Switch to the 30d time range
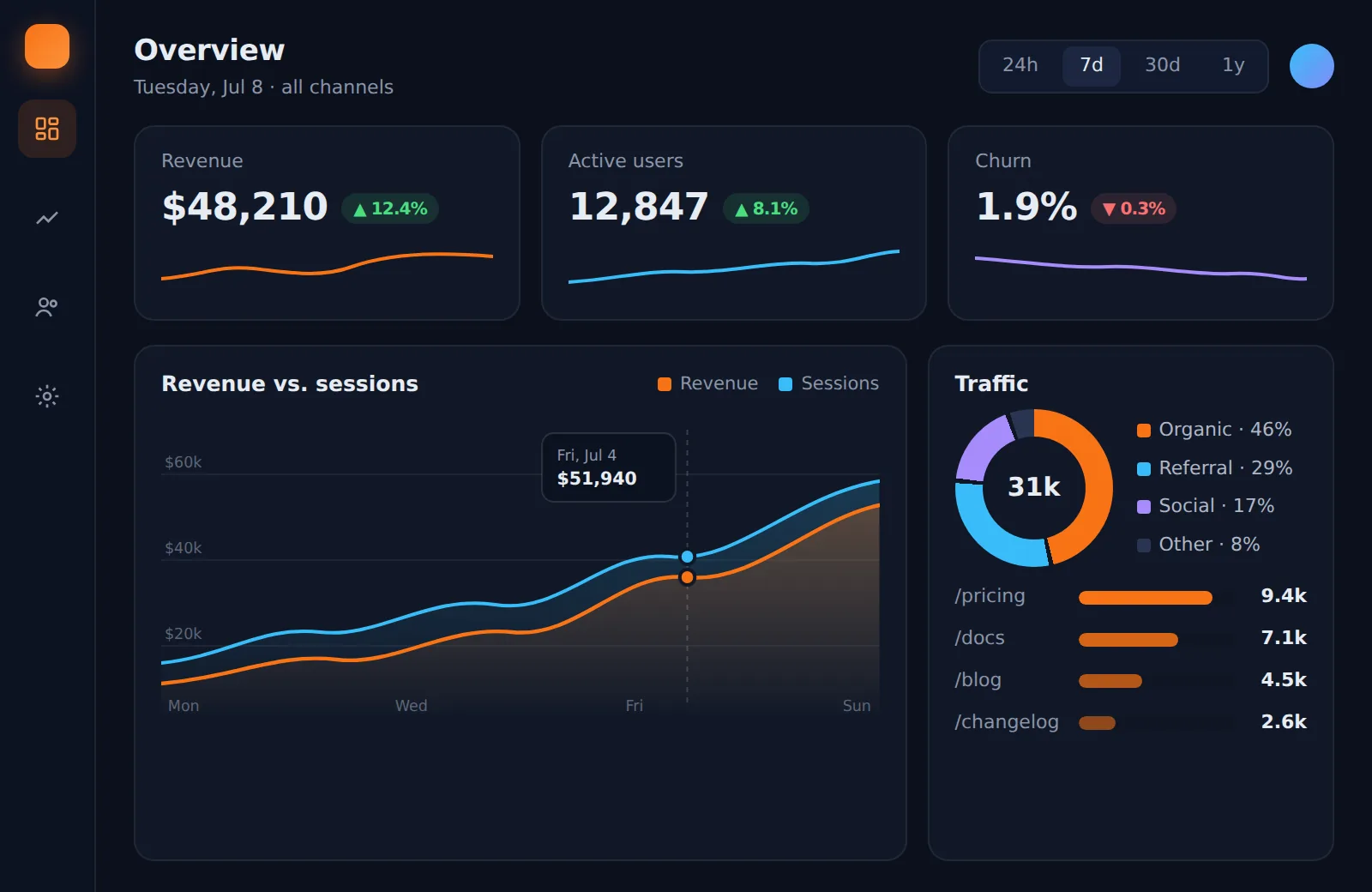1372x892 pixels. click(1163, 65)
